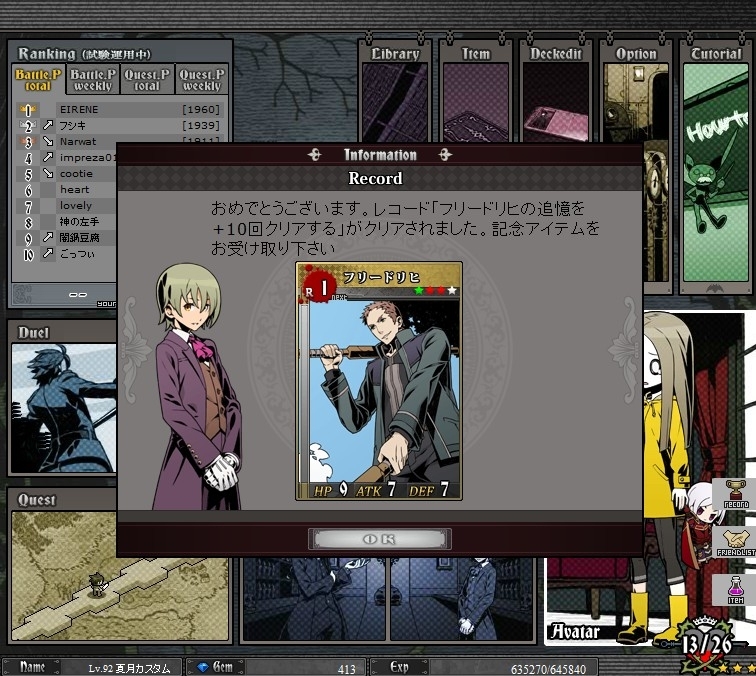The image size is (756, 676).
Task: Open the Avatar panel
Action: pyautogui.click(x=575, y=631)
